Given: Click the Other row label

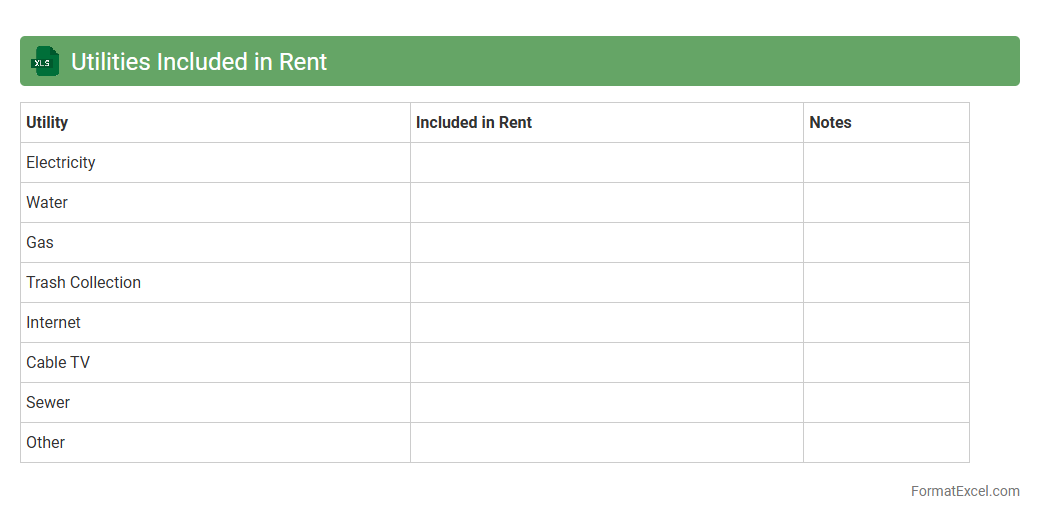Looking at the screenshot, I should point(45,442).
